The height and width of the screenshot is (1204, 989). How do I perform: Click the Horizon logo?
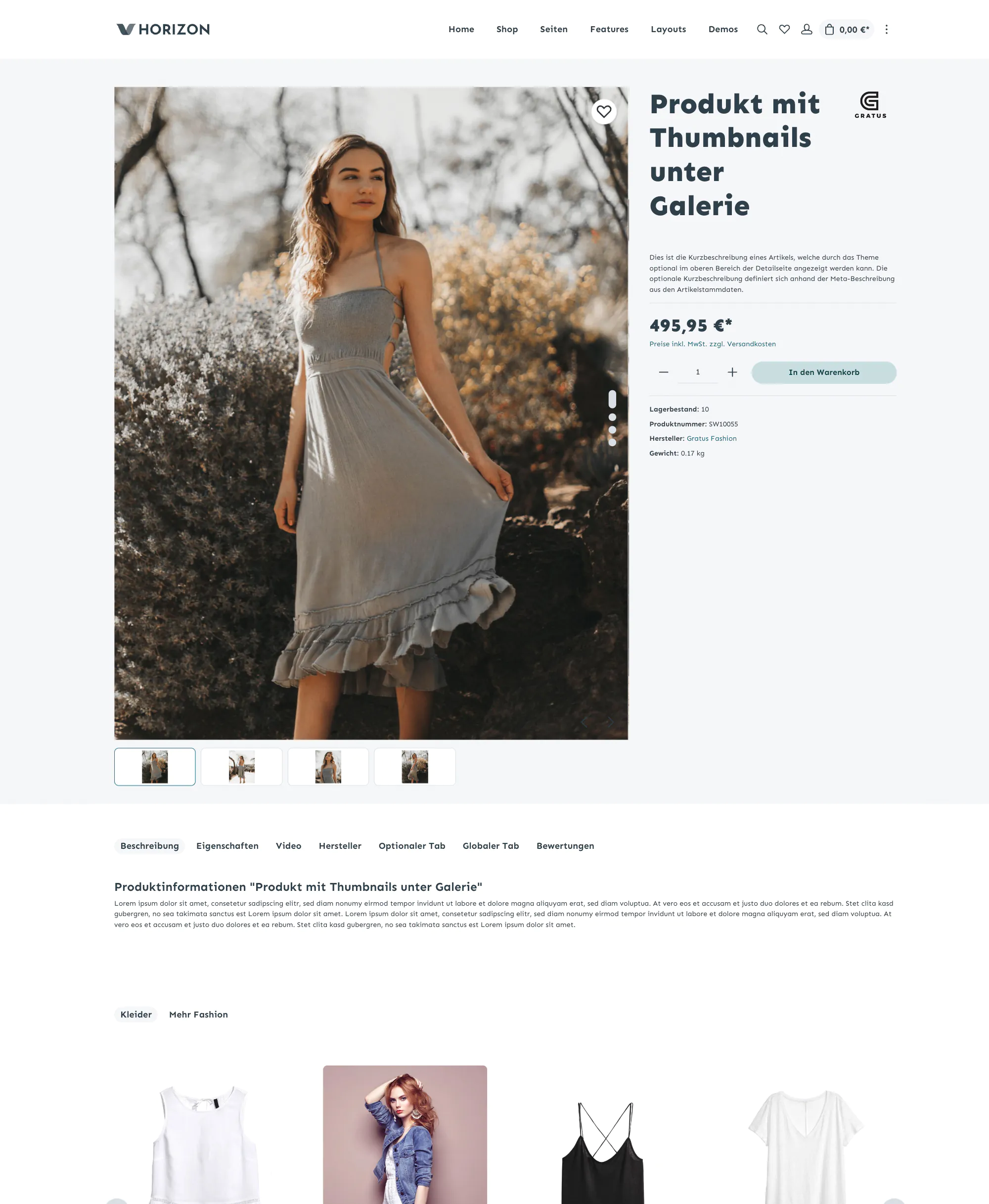(x=163, y=29)
